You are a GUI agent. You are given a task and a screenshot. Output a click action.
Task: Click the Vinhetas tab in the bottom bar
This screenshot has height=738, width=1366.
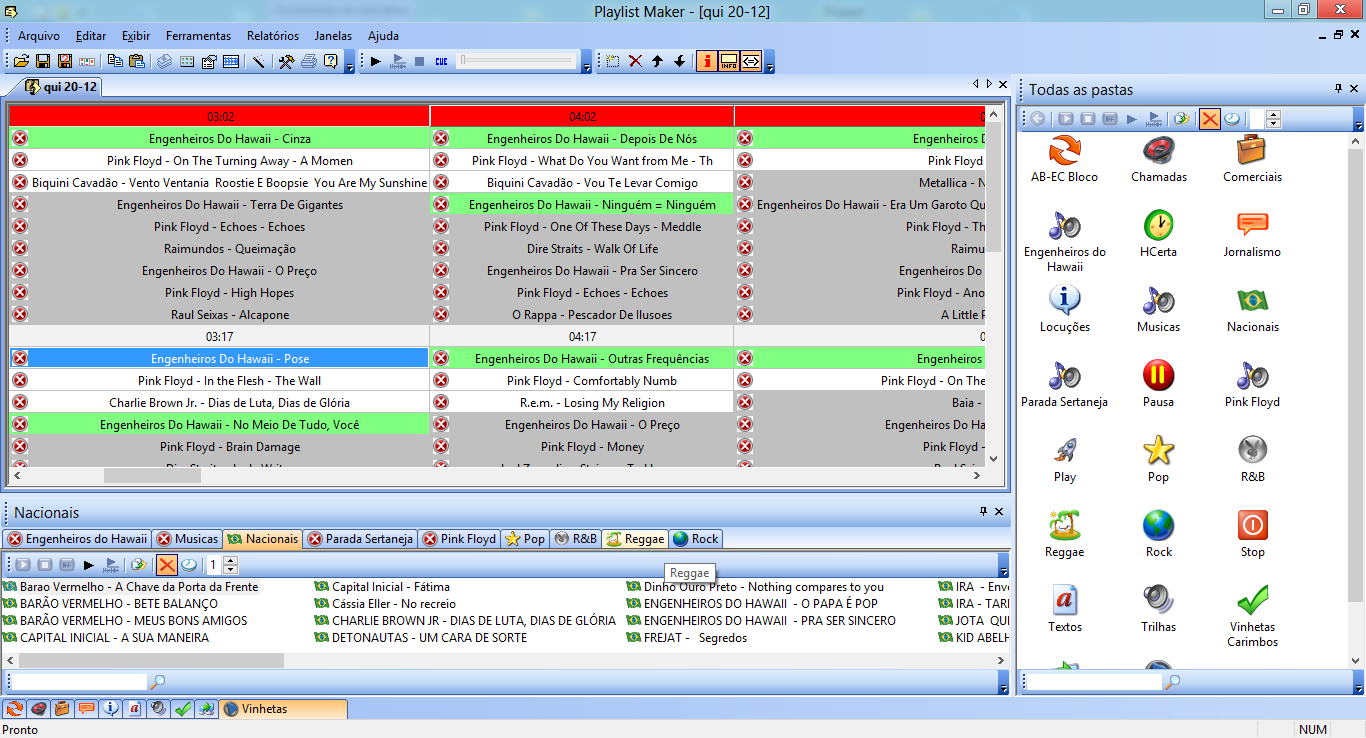pyautogui.click(x=284, y=709)
